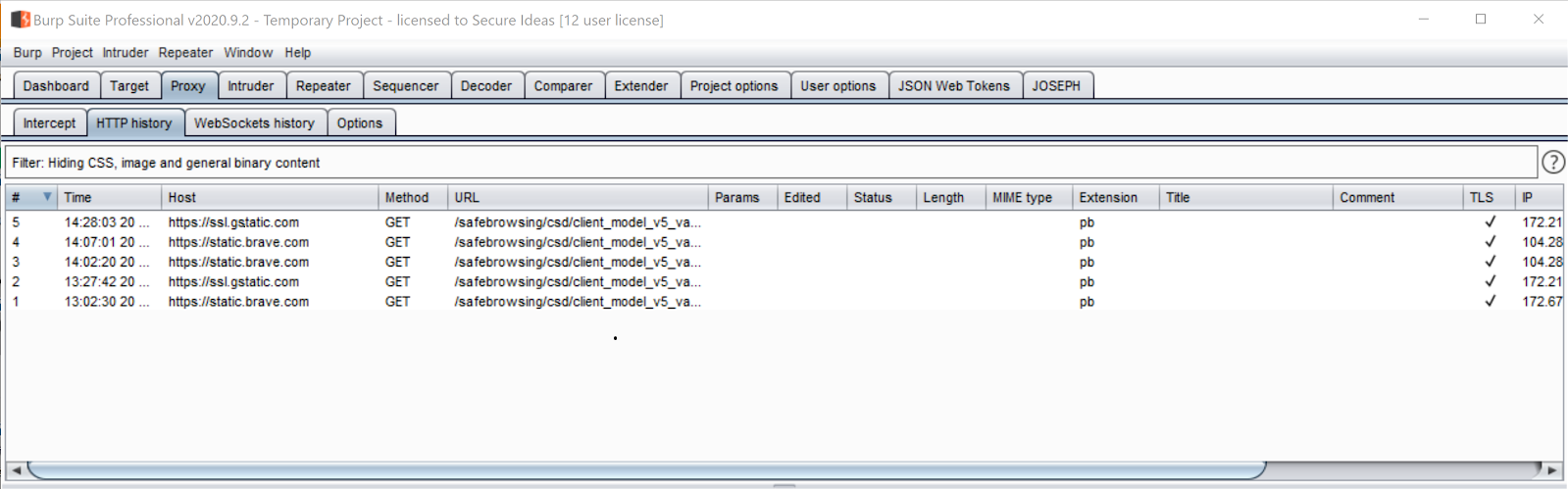1568x489 pixels.
Task: Select the HTTP history sub-tab
Action: tap(134, 122)
